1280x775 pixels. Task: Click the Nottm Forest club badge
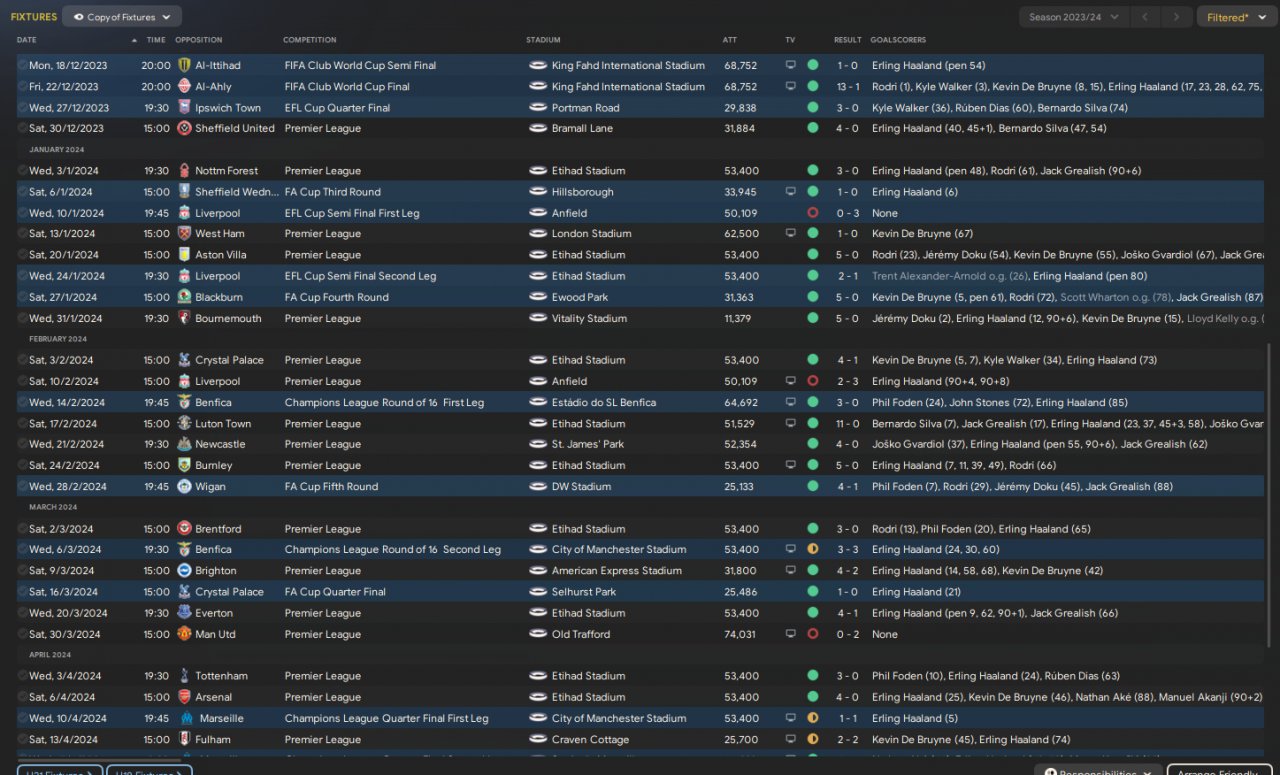click(x=184, y=171)
